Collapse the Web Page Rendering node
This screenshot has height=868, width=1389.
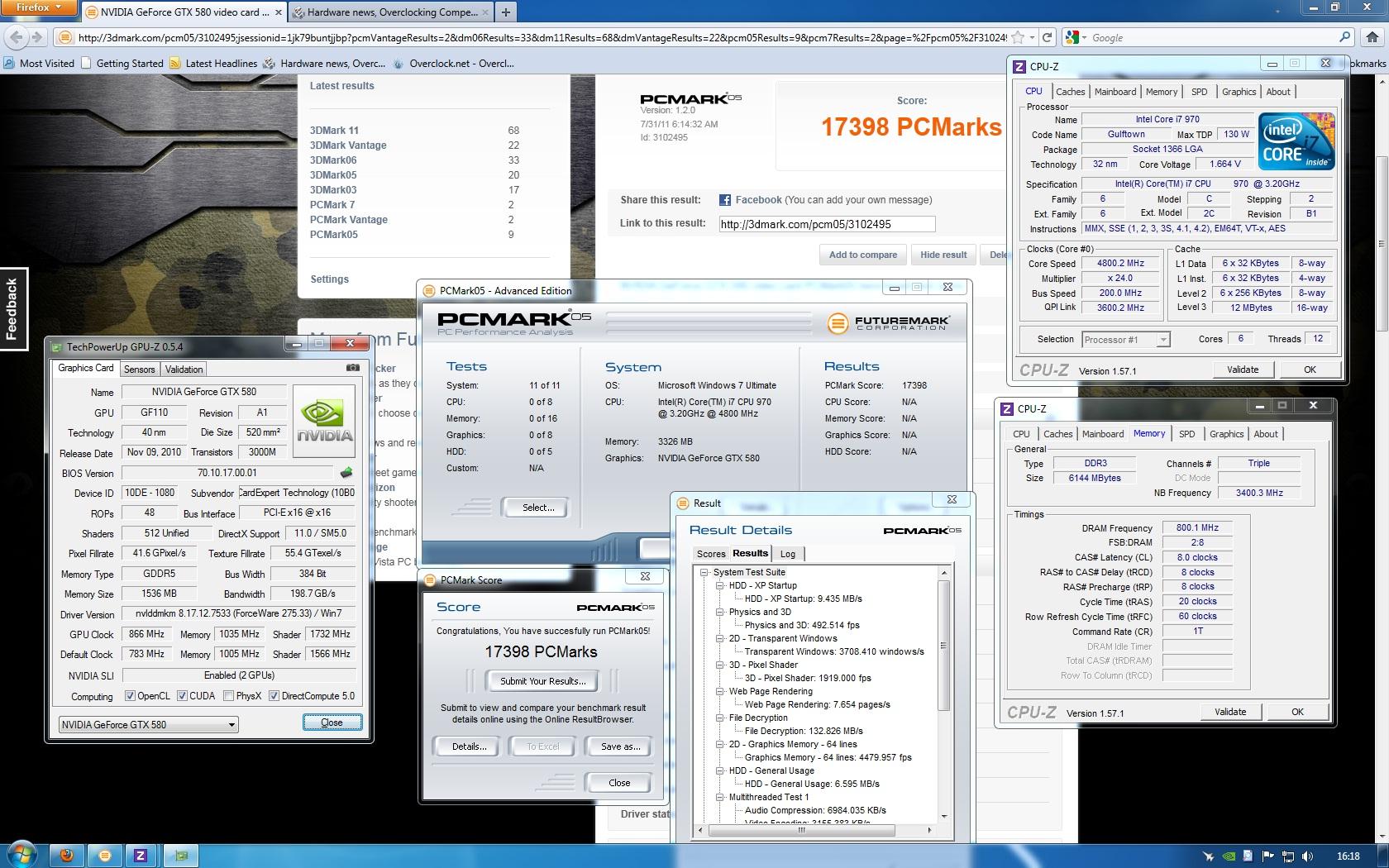[720, 691]
